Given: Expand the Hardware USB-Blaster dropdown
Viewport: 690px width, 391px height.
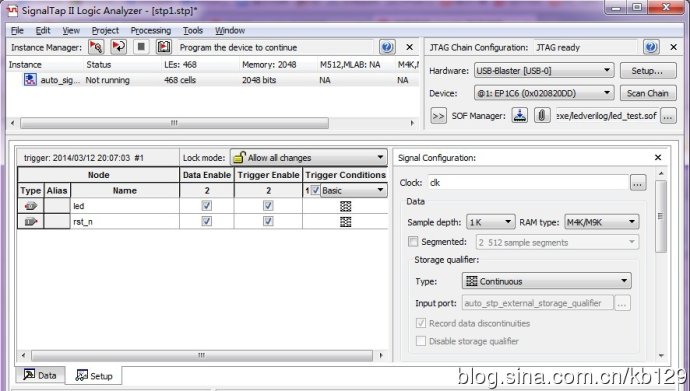Looking at the screenshot, I should (x=544, y=70).
